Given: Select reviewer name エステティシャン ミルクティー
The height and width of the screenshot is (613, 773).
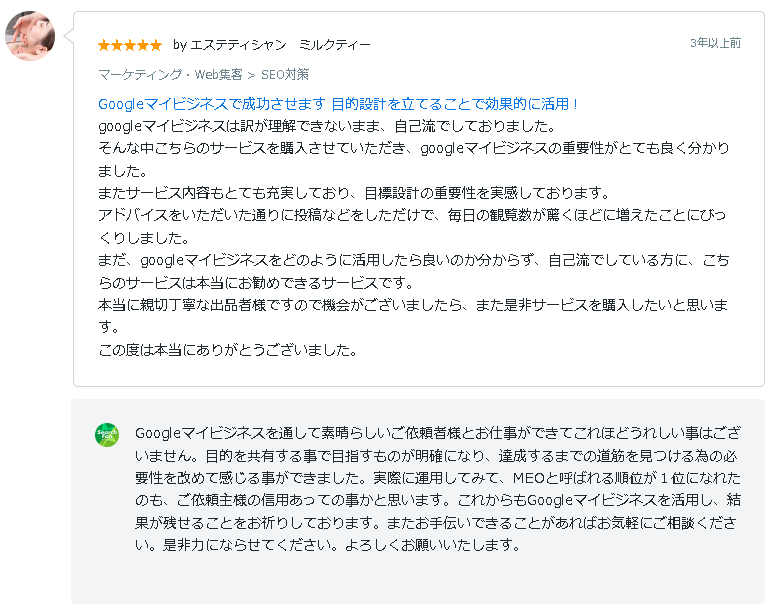Looking at the screenshot, I should point(280,45).
